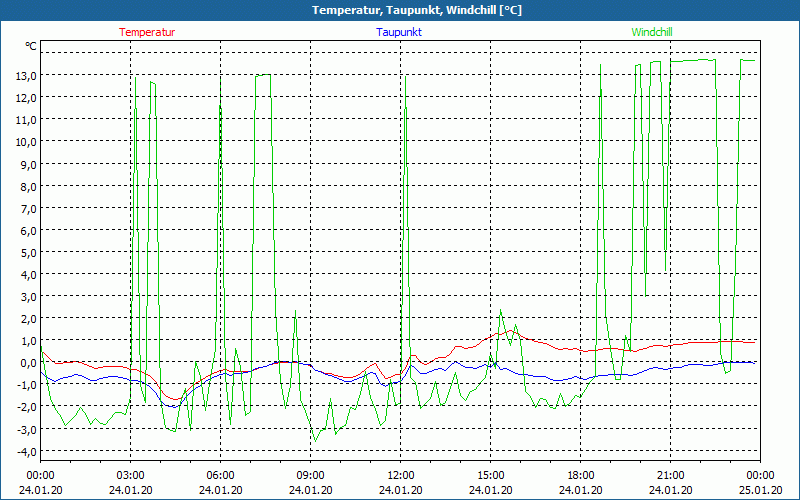Click the °C unit label on y-axis
800x500 pixels.
tap(31, 46)
